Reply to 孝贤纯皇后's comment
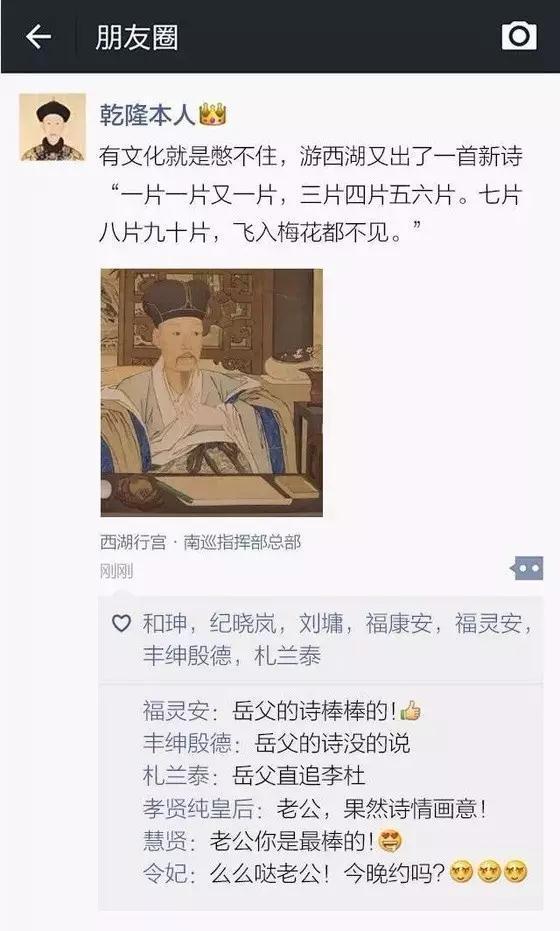This screenshot has width=560, height=931. pyautogui.click(x=315, y=808)
